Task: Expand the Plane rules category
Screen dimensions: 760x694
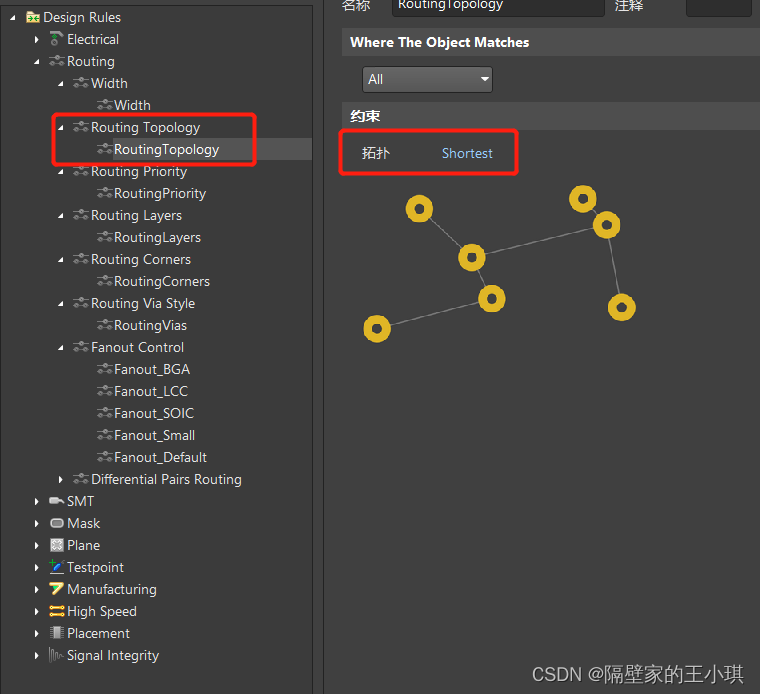Action: [x=36, y=546]
